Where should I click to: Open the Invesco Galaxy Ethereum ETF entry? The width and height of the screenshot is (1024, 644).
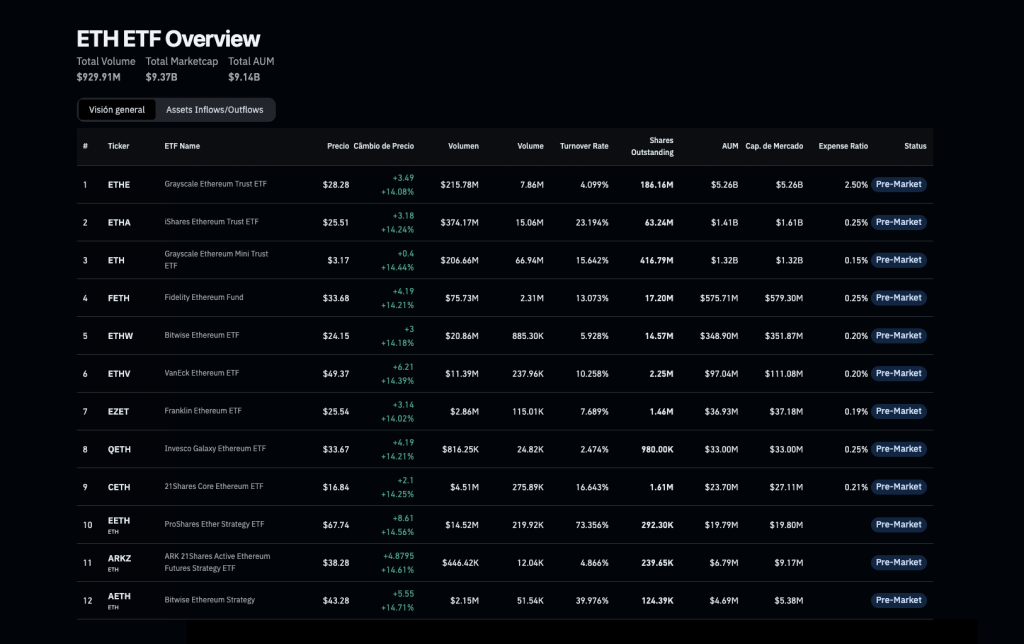click(x=215, y=449)
